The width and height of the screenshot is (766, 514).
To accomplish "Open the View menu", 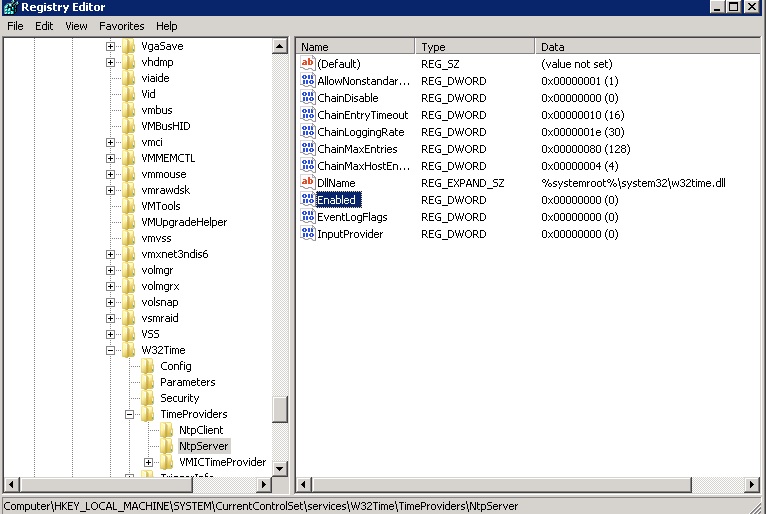I will (76, 26).
